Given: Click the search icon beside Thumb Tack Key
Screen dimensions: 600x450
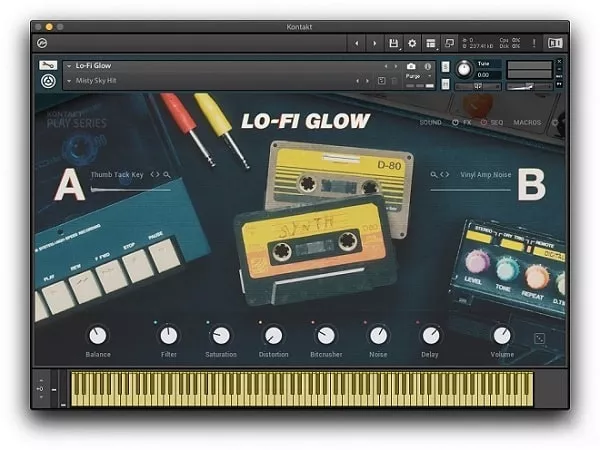Looking at the screenshot, I should coord(167,175).
